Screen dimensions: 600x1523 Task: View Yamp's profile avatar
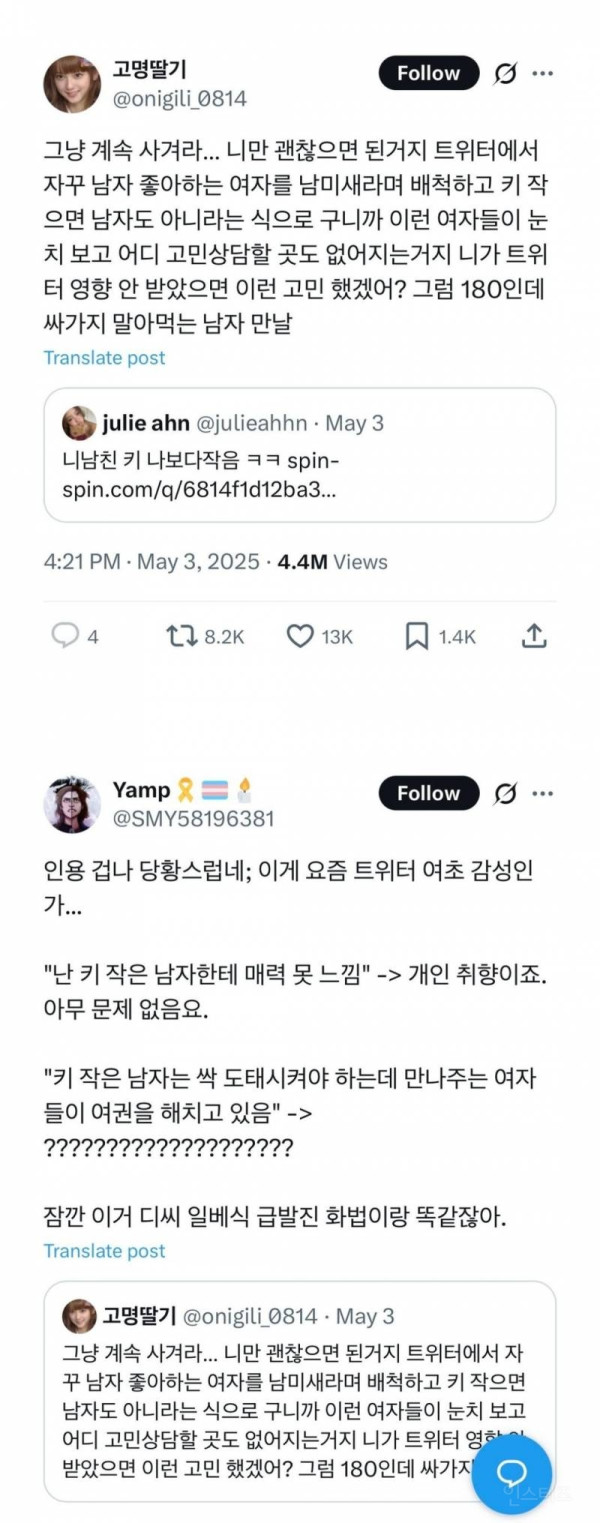[72, 804]
